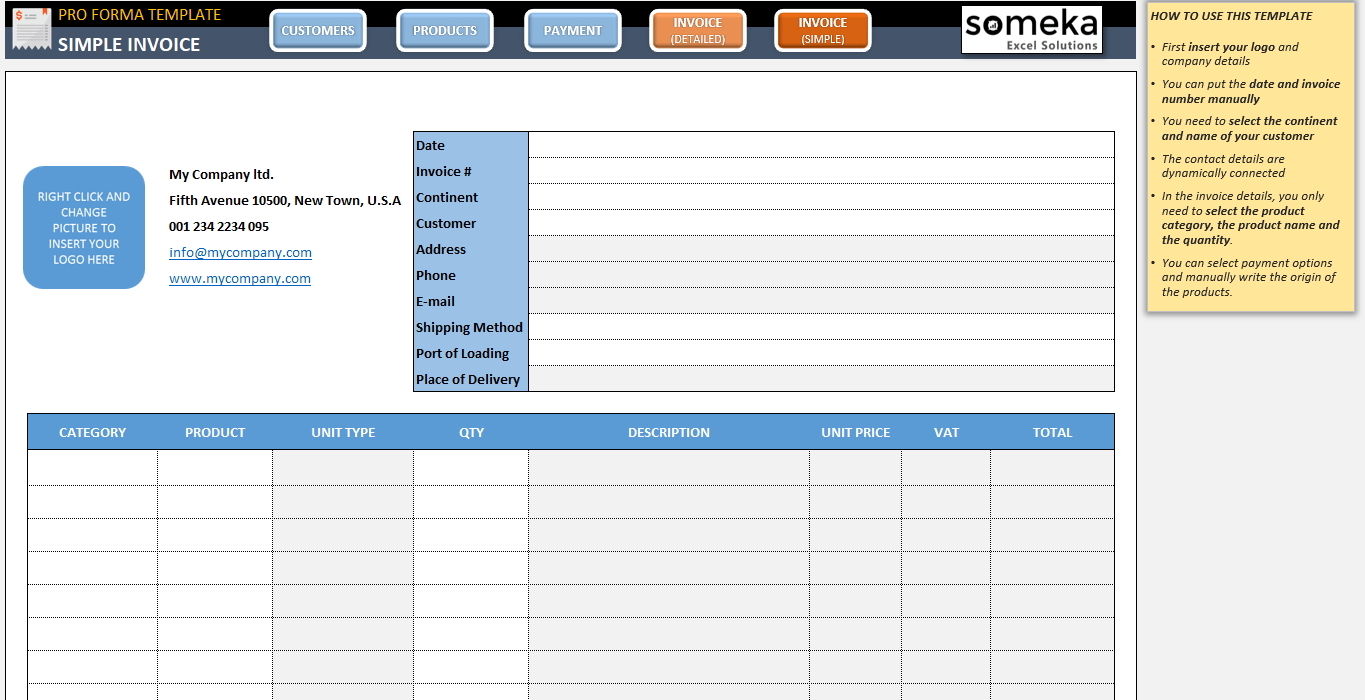Open the www.mycompany.com website link

pyautogui.click(x=240, y=279)
